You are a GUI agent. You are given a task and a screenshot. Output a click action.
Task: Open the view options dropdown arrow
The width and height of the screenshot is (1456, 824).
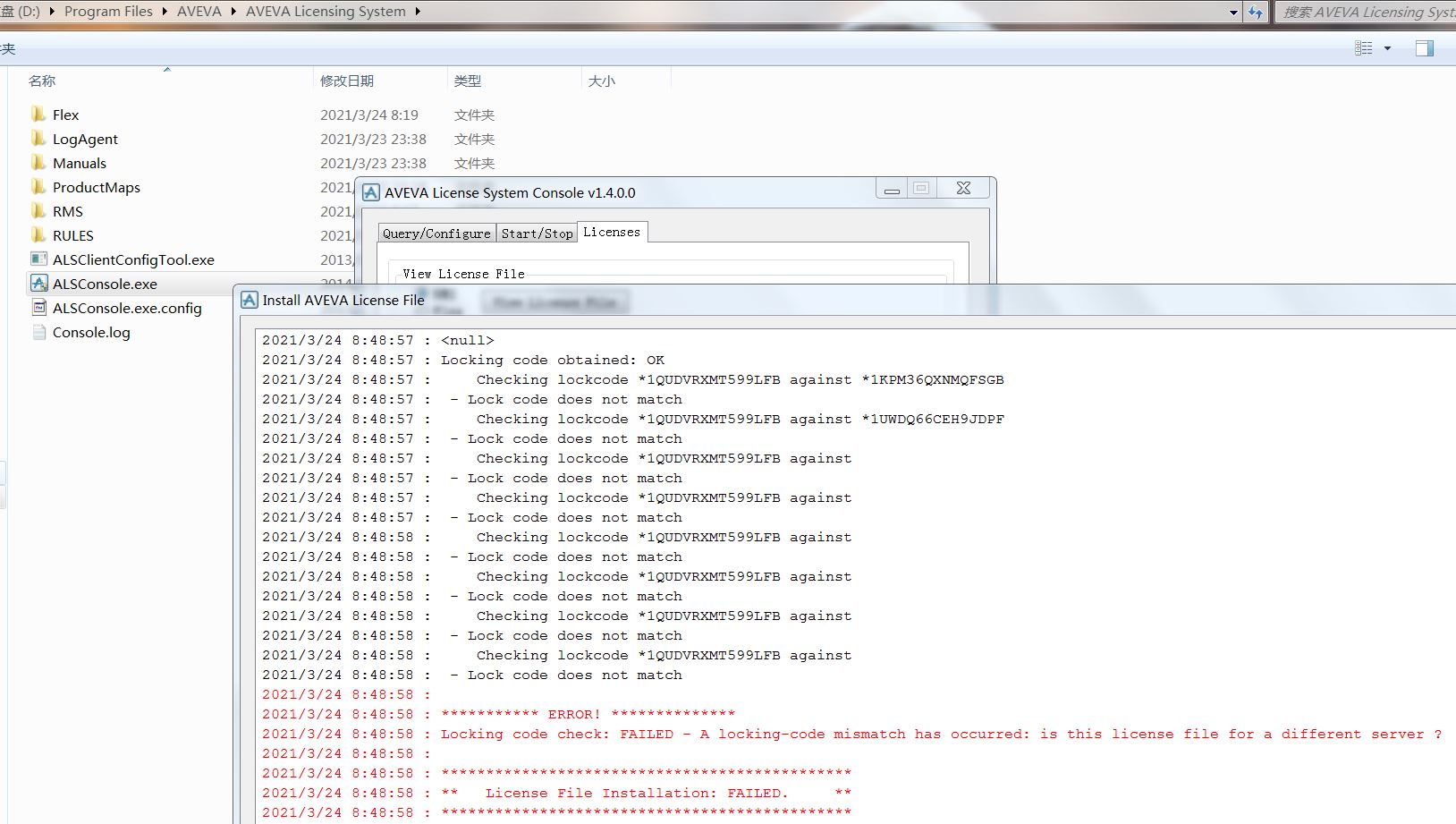pyautogui.click(x=1387, y=48)
